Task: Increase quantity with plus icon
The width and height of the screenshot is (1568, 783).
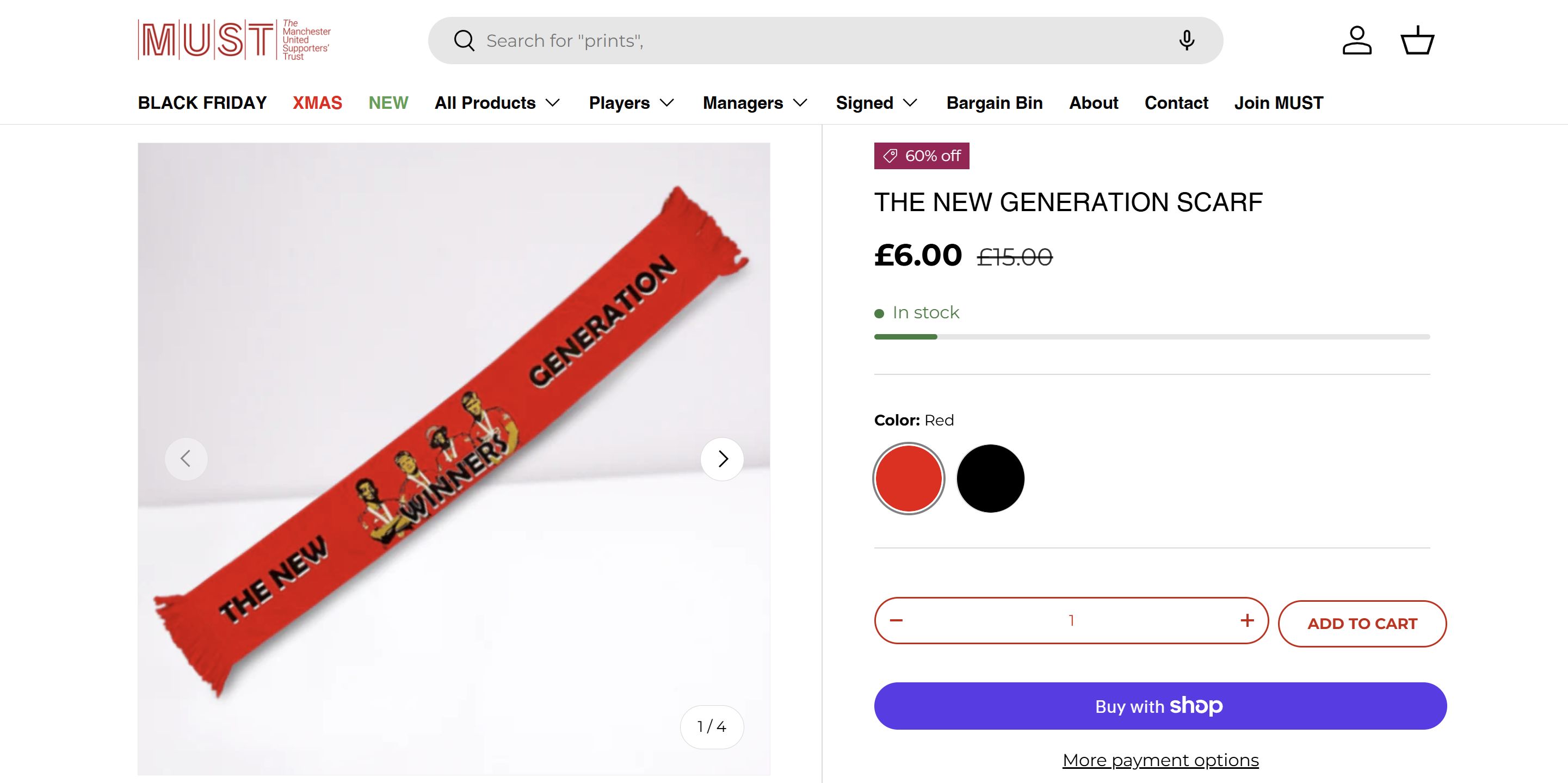Action: [1247, 620]
